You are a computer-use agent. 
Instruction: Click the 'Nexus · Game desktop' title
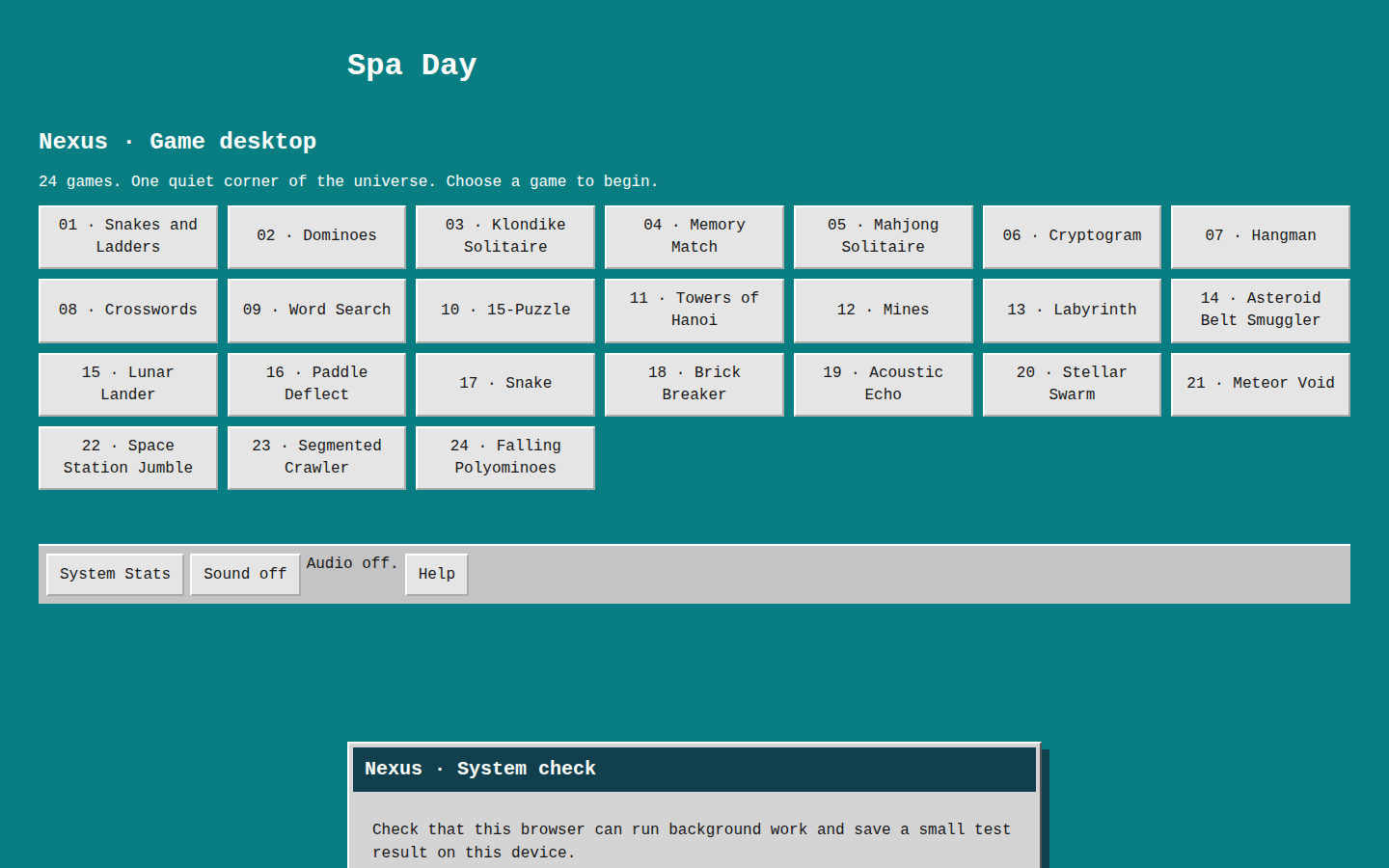click(x=177, y=142)
